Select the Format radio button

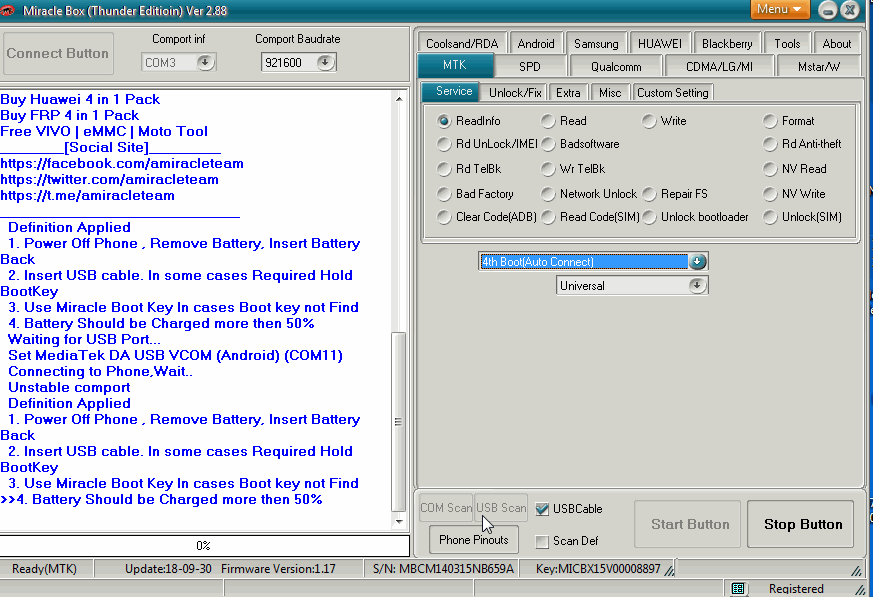pyautogui.click(x=770, y=121)
